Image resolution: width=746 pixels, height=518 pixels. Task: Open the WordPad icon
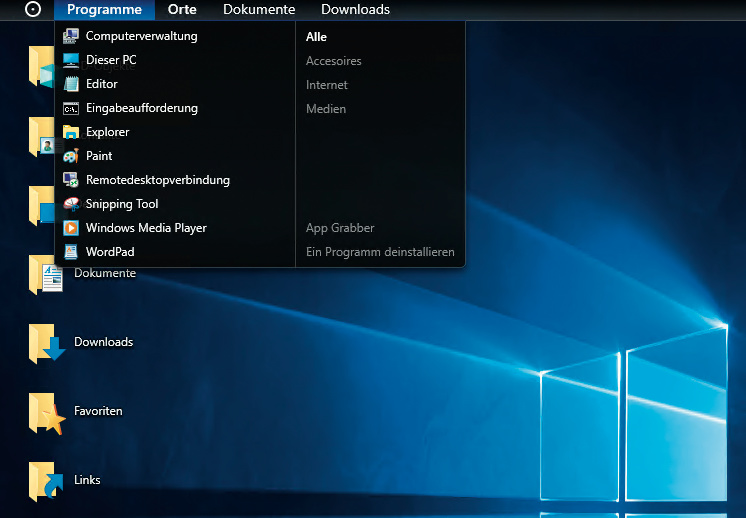pos(70,252)
